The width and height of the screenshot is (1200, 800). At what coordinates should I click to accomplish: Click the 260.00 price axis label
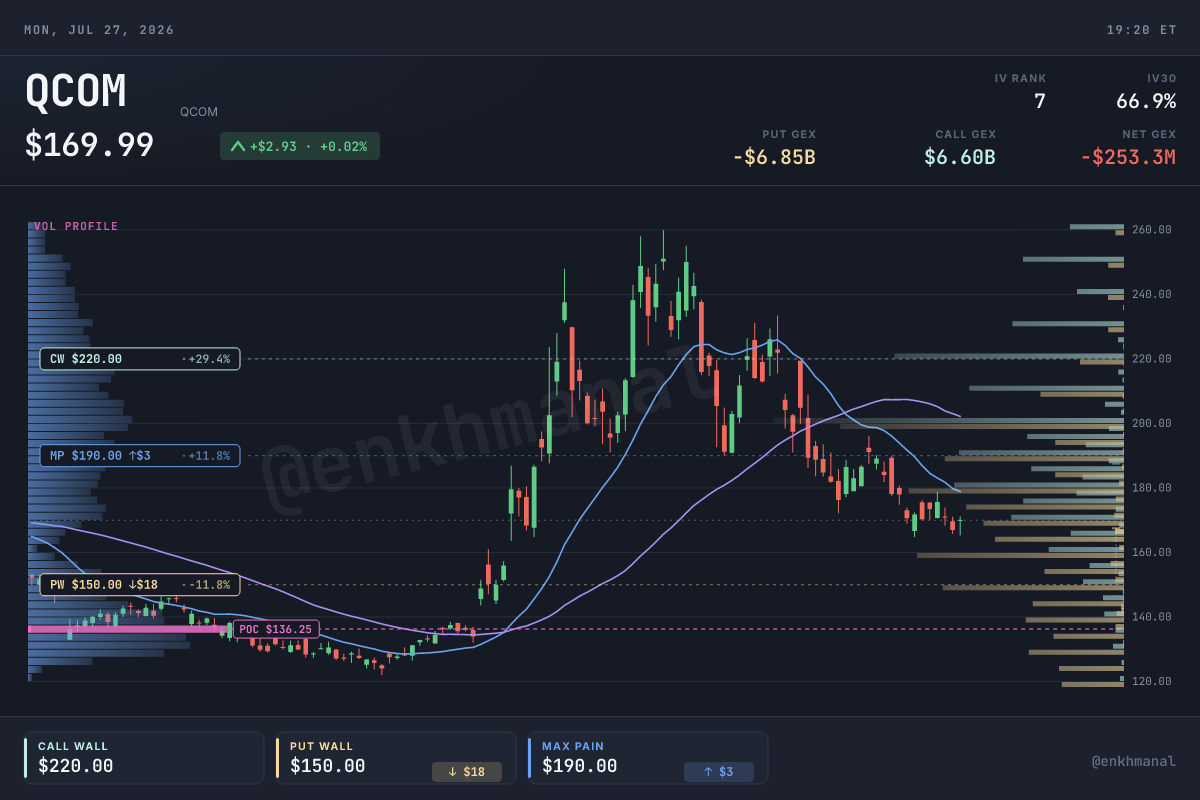pyautogui.click(x=1152, y=230)
